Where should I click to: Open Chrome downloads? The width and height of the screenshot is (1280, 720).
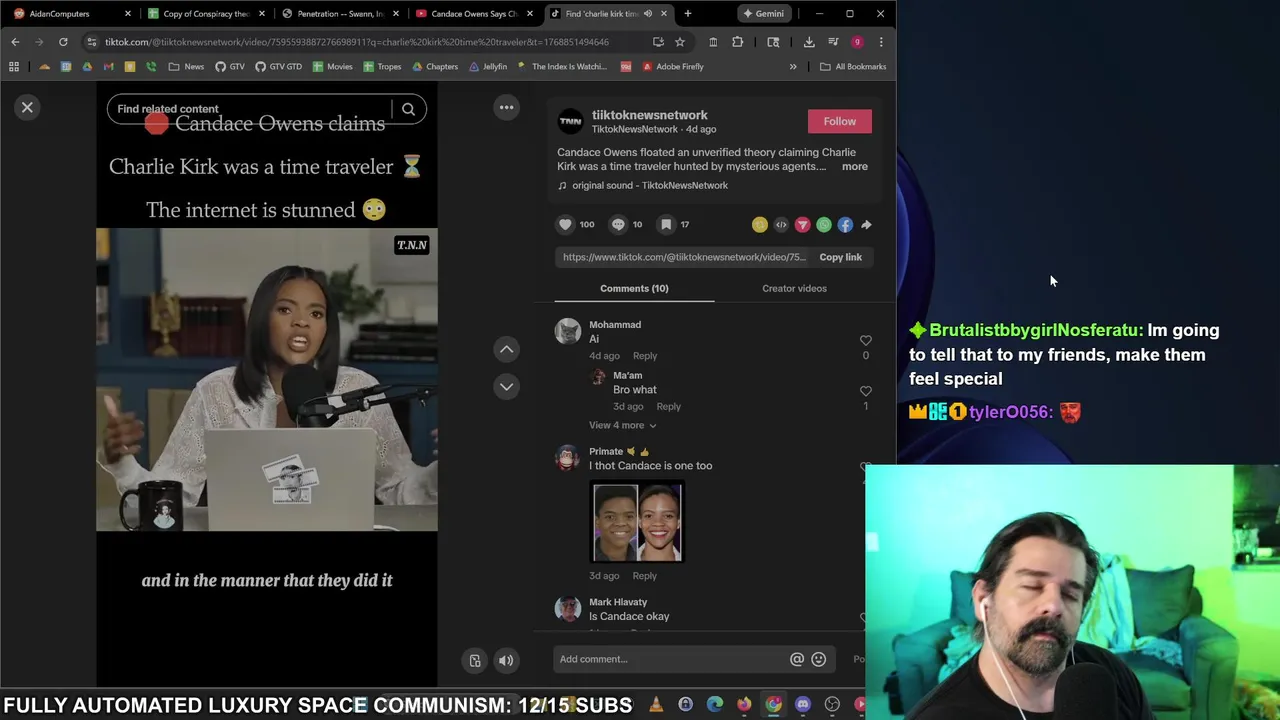[809, 42]
